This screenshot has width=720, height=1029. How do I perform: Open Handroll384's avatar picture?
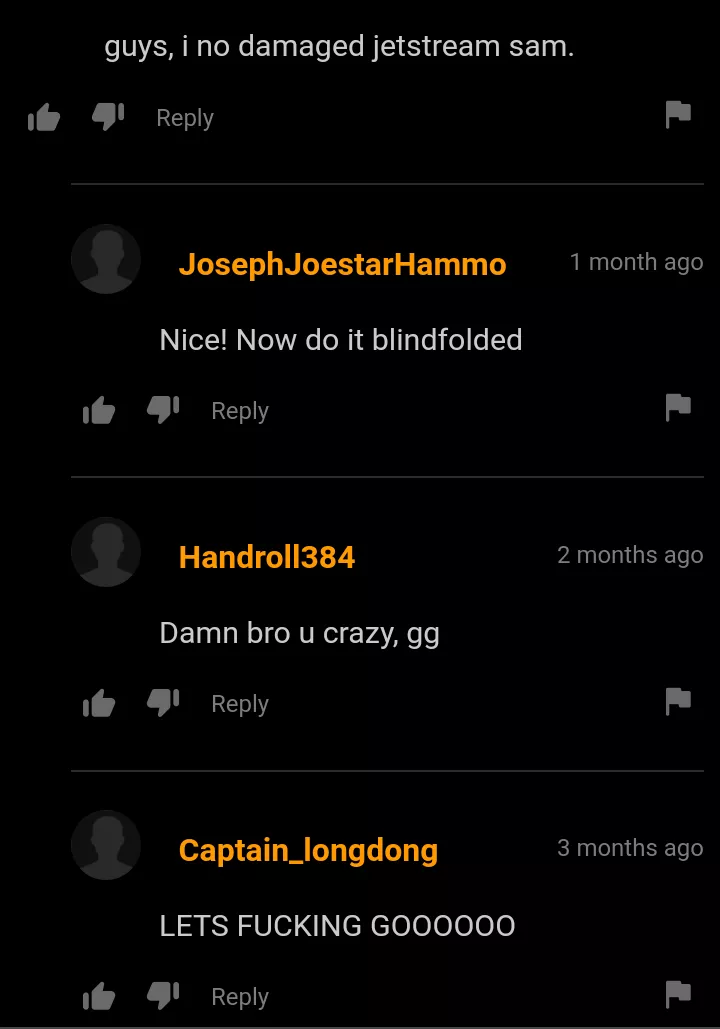(x=106, y=552)
